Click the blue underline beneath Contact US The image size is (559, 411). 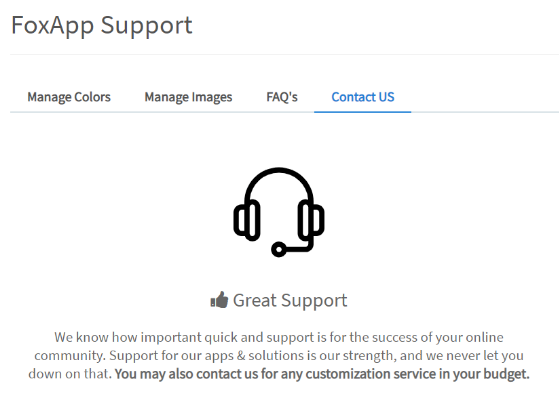(x=363, y=112)
